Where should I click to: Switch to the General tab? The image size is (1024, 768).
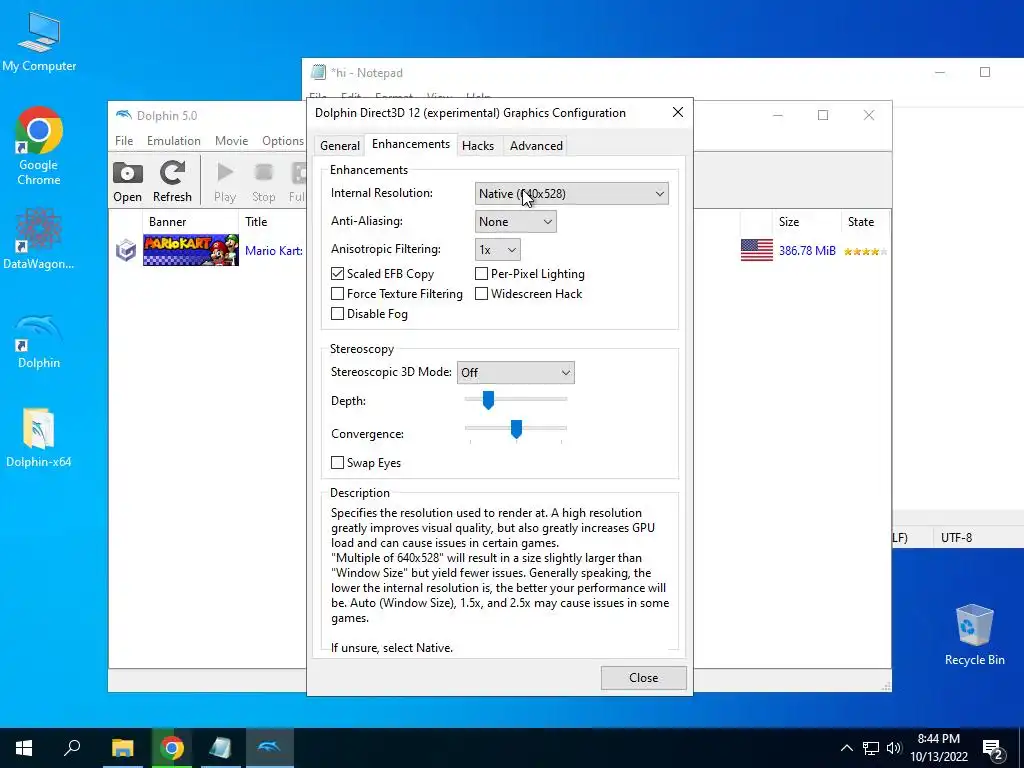[340, 146]
